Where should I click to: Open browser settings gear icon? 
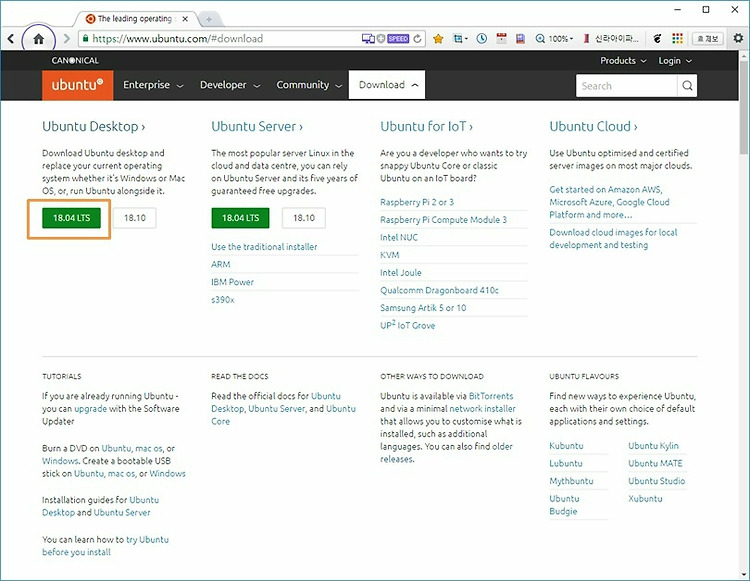(x=738, y=38)
